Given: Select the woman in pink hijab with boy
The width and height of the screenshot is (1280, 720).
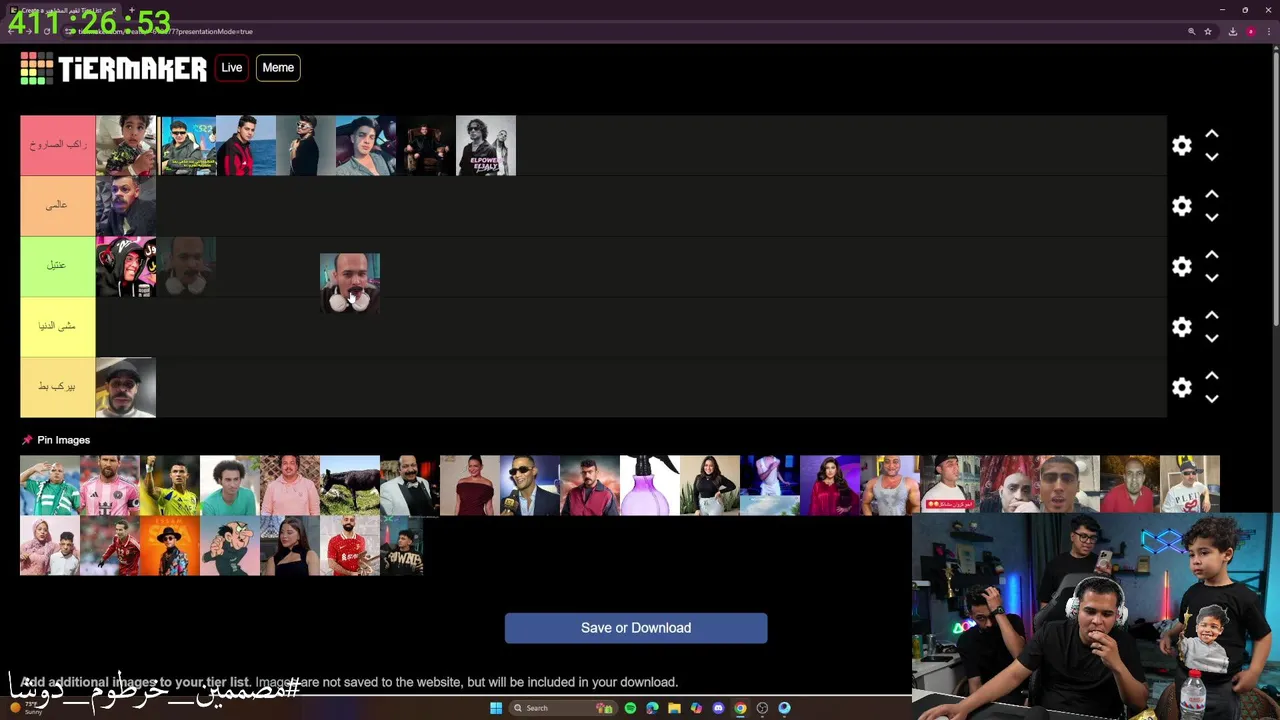Looking at the screenshot, I should coord(50,546).
